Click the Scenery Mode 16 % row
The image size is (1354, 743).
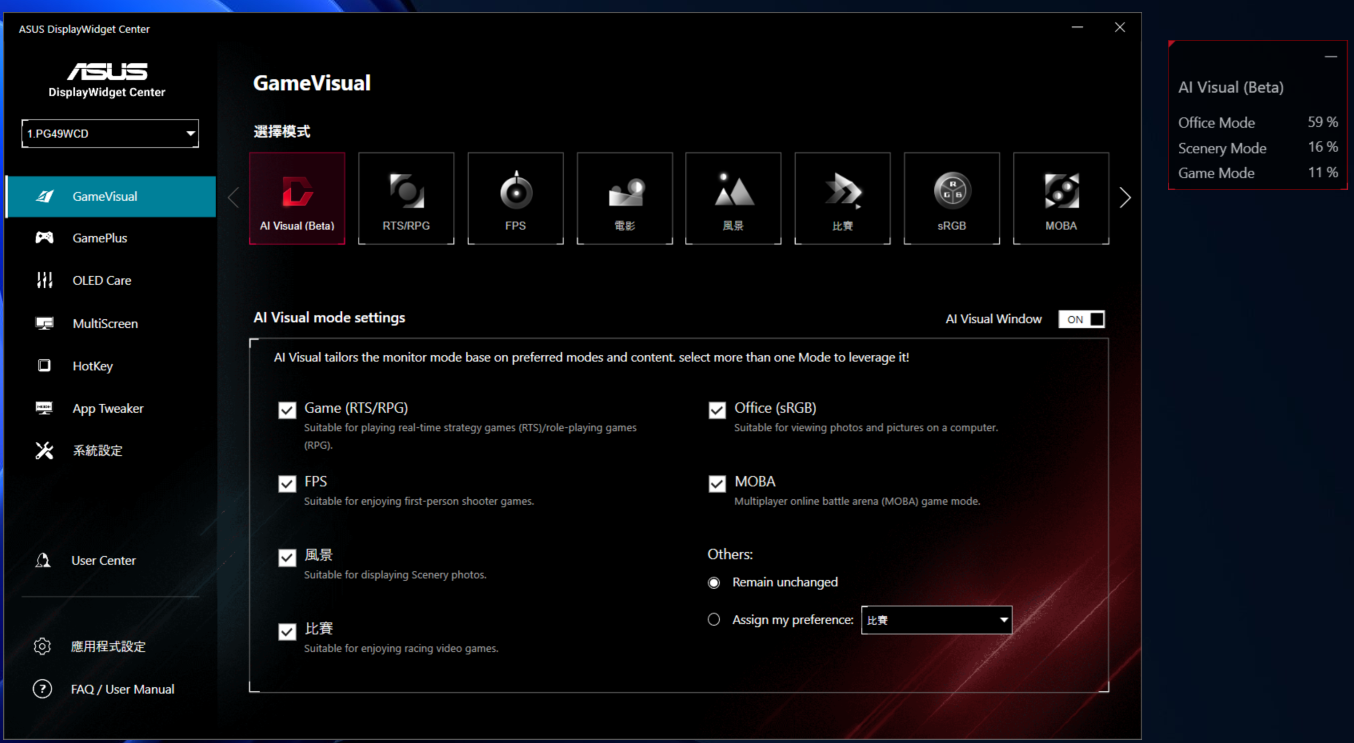[x=1258, y=147]
